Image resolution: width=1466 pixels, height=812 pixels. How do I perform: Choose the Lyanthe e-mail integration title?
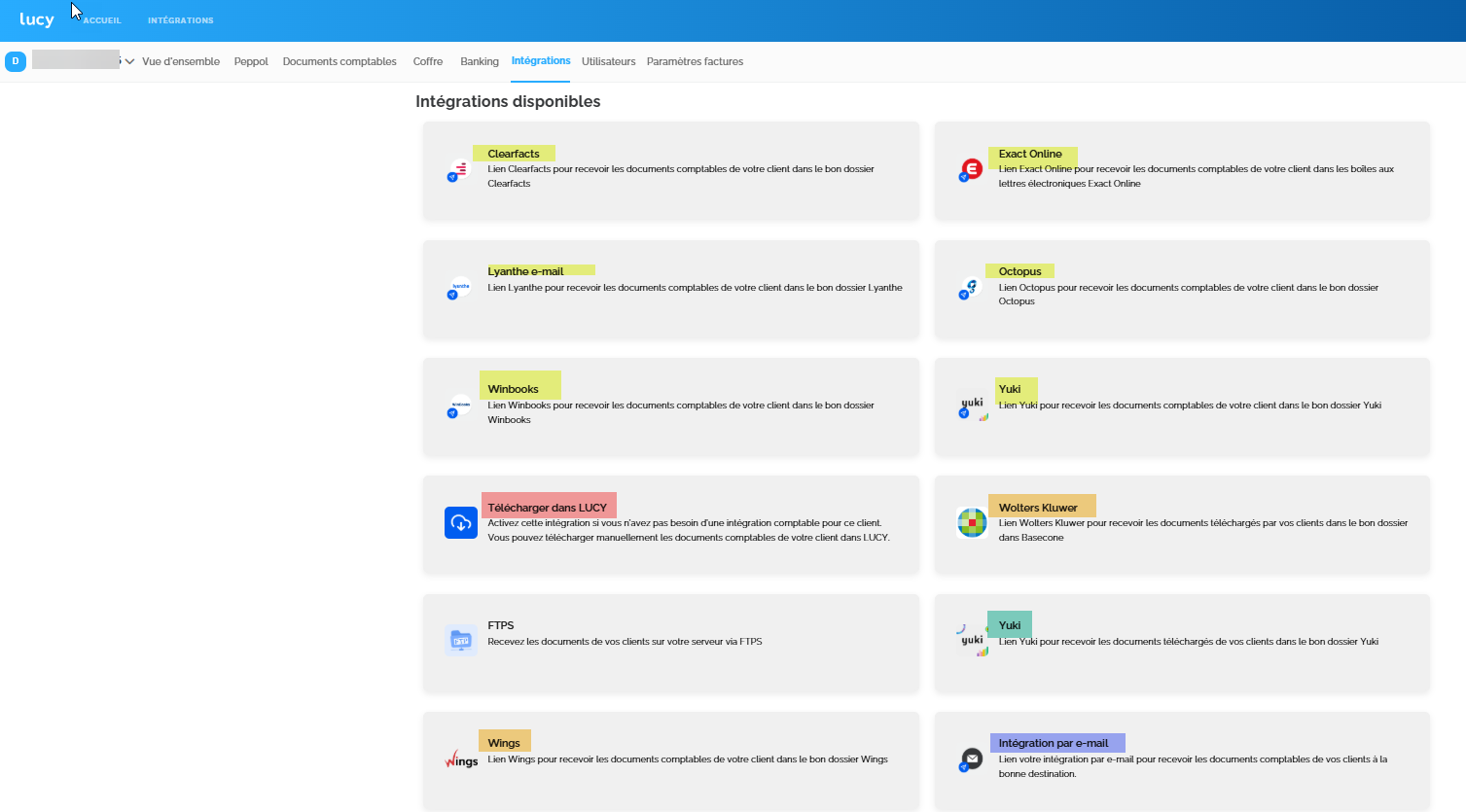point(525,271)
